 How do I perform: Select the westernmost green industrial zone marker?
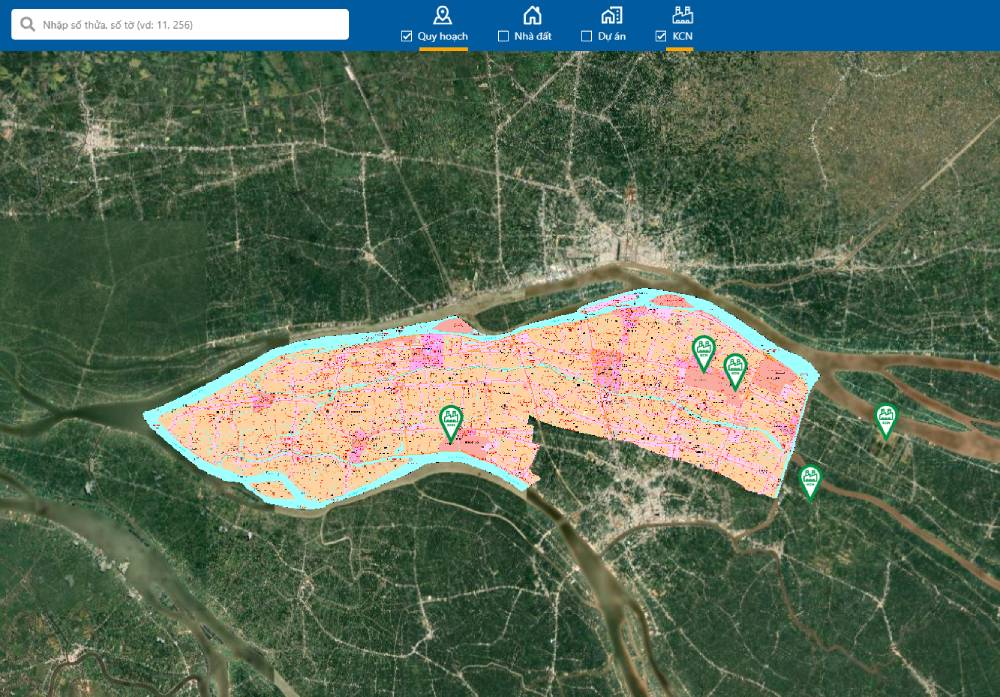pos(451,422)
